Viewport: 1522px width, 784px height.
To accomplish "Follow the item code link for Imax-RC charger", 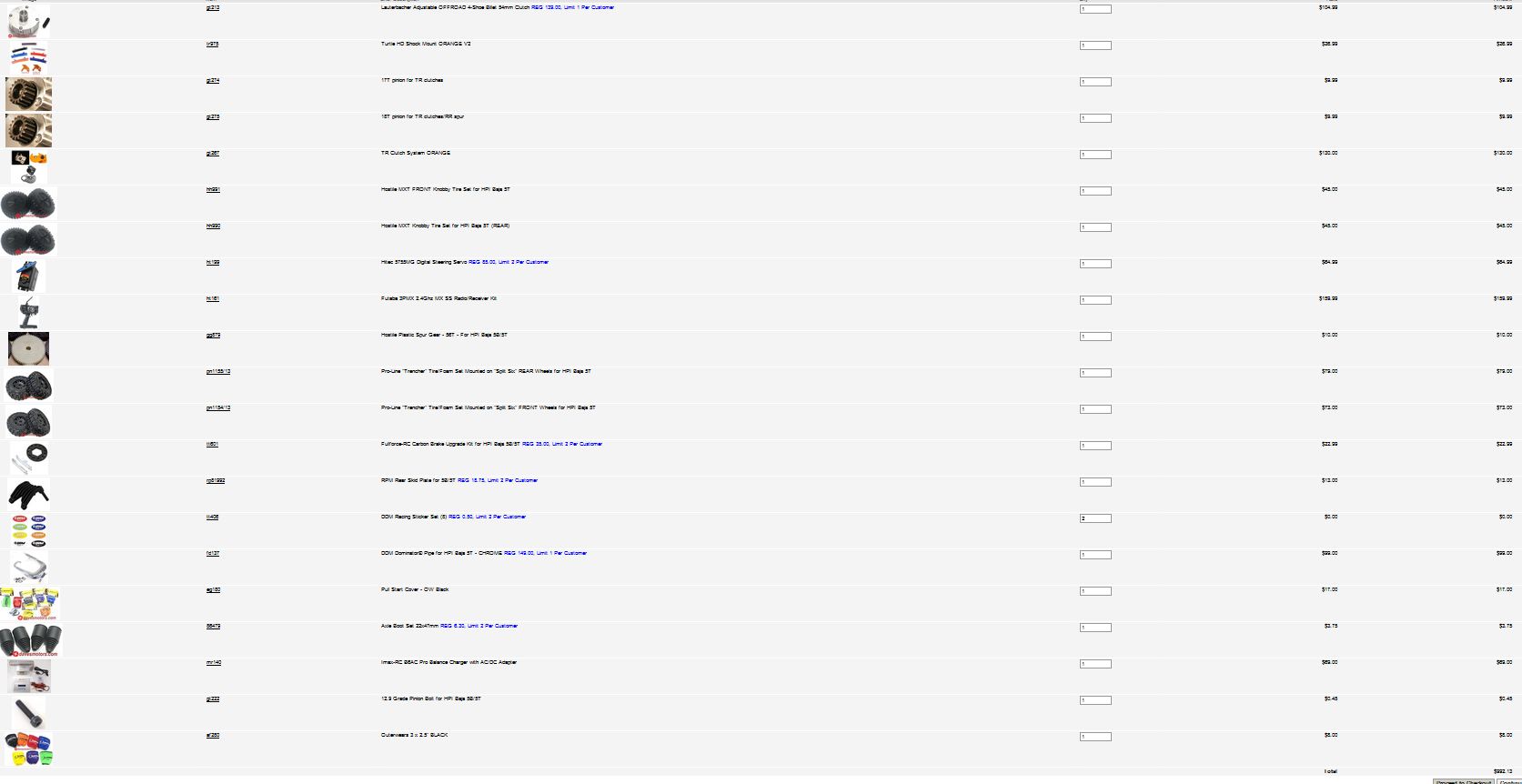I will (x=214, y=663).
